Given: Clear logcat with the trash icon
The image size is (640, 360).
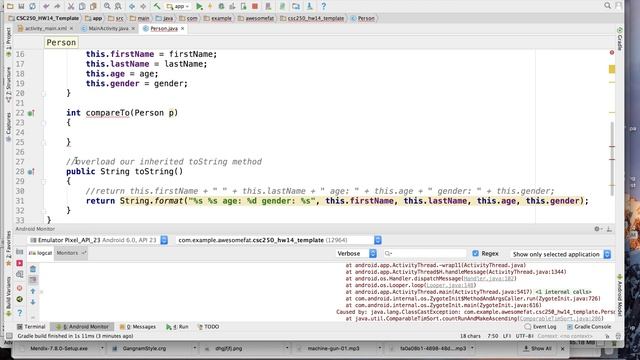Looking at the screenshot, I should (x=33, y=269).
